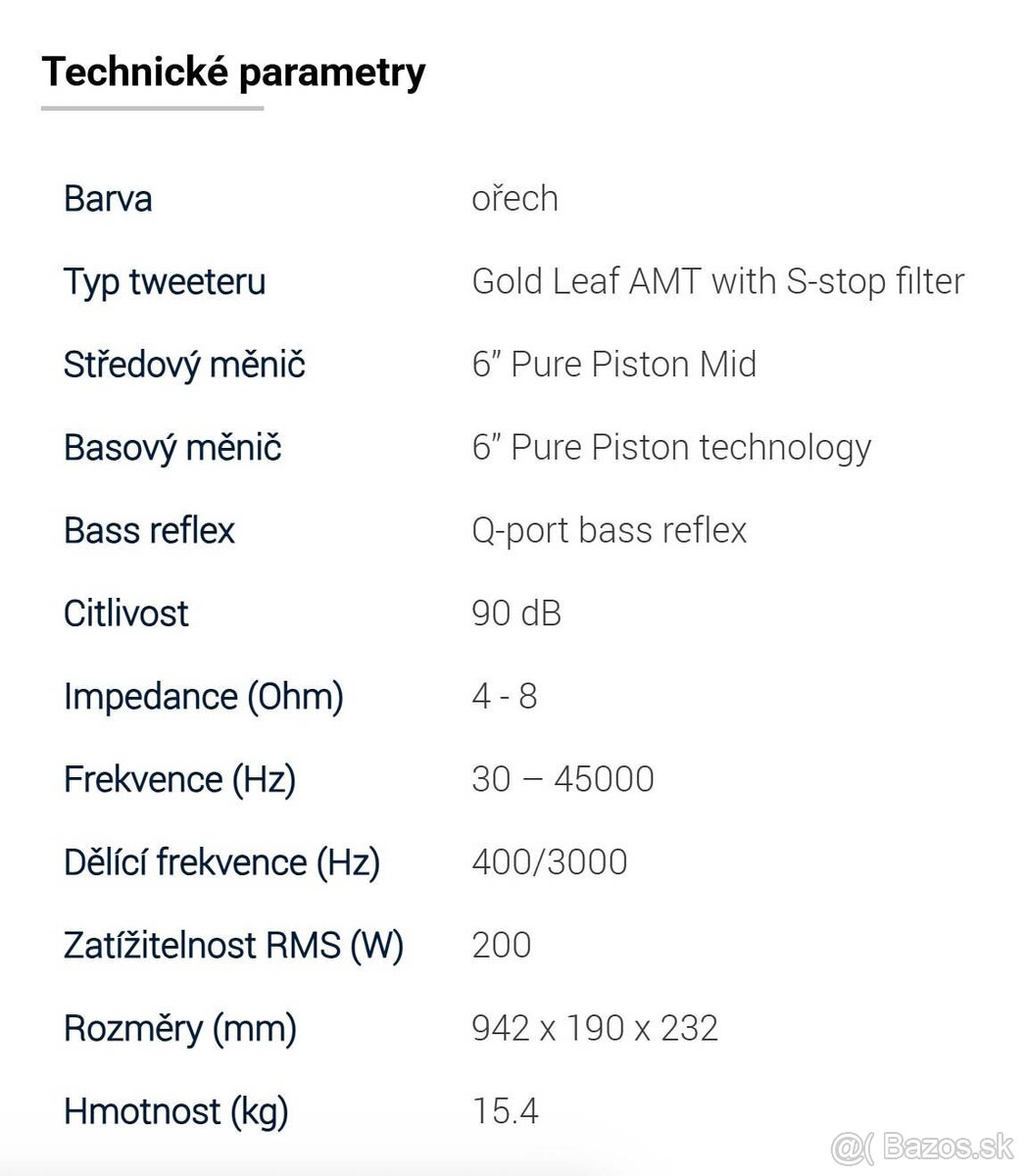Click the Bazos.sk watermark logo icon

[853, 1146]
